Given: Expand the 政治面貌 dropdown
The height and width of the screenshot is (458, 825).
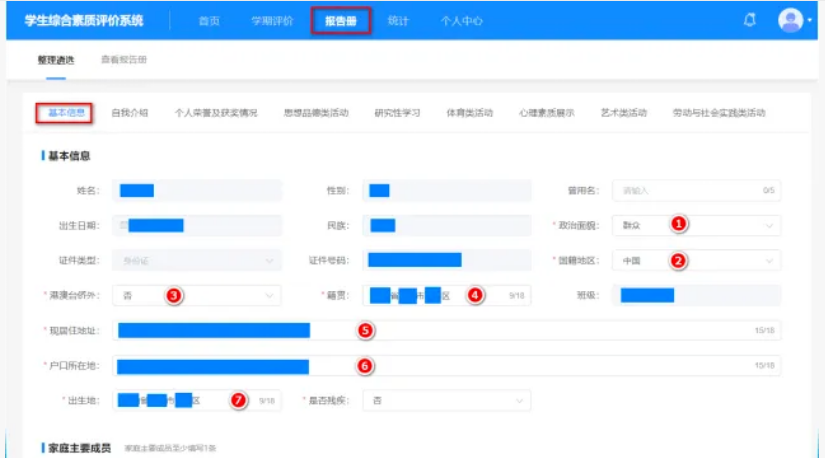Looking at the screenshot, I should coord(768,226).
